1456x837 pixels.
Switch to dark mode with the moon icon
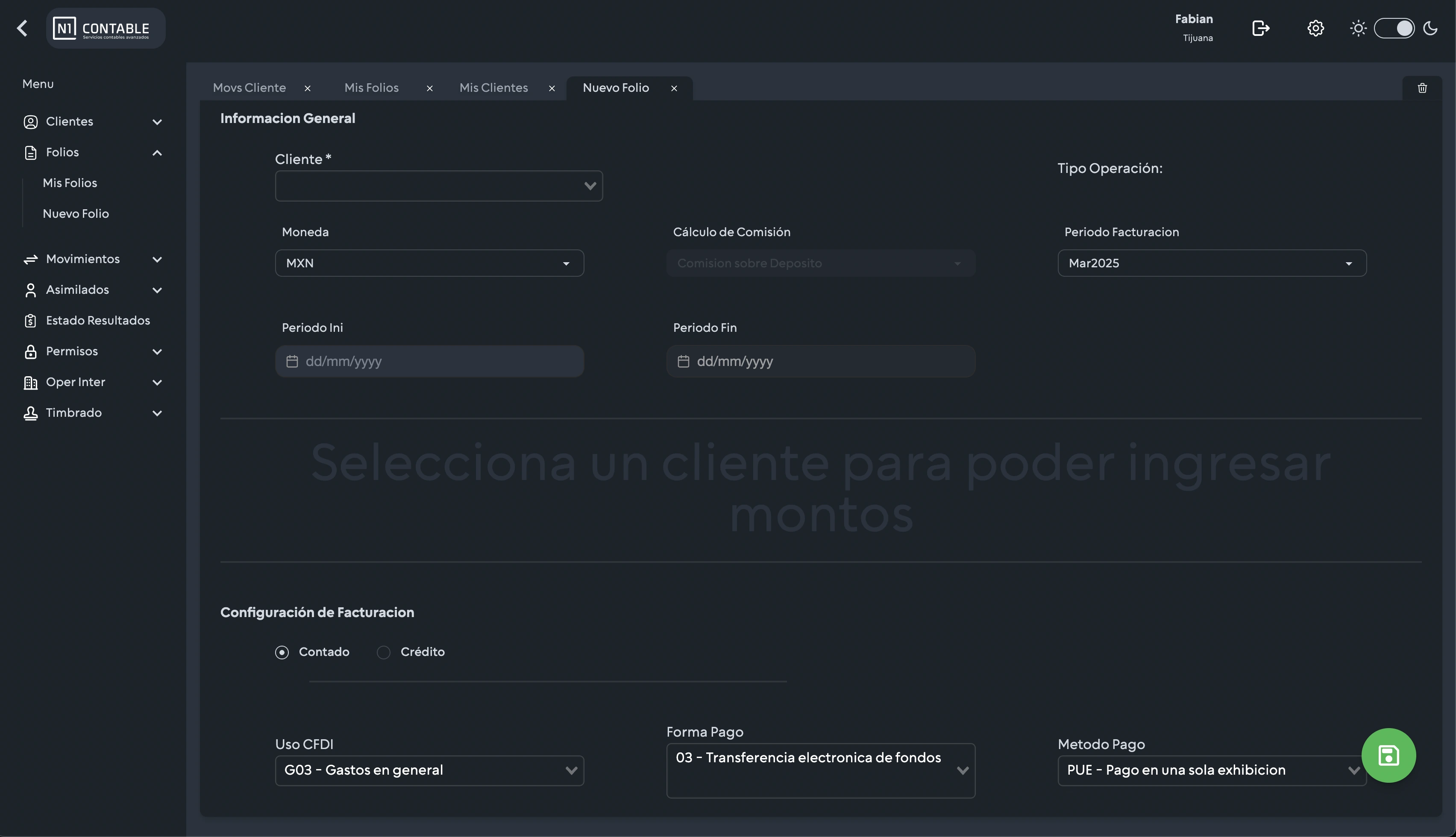[x=1431, y=28]
